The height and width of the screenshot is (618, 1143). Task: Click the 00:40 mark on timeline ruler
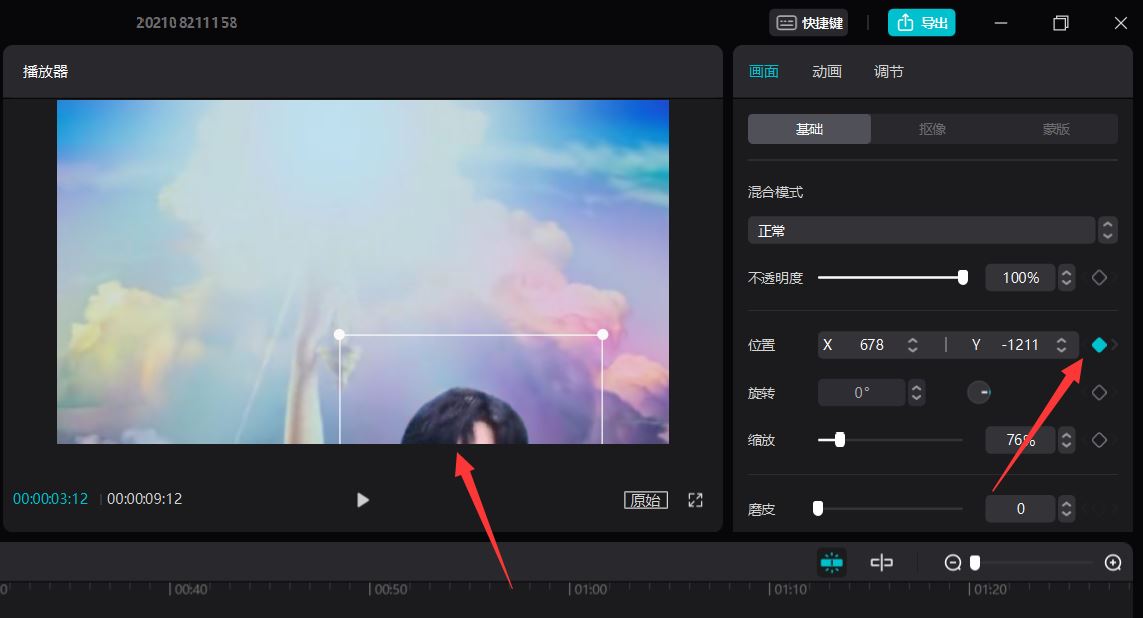[x=190, y=589]
